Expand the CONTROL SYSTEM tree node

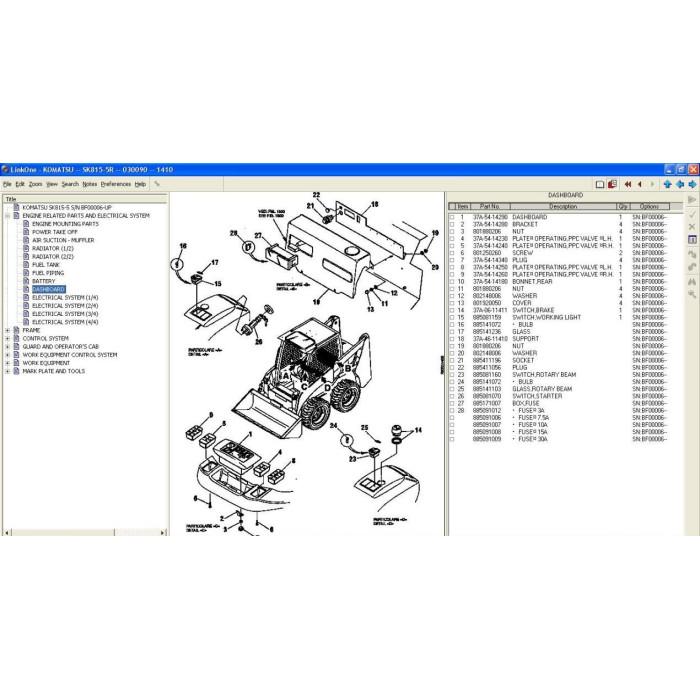(8, 338)
